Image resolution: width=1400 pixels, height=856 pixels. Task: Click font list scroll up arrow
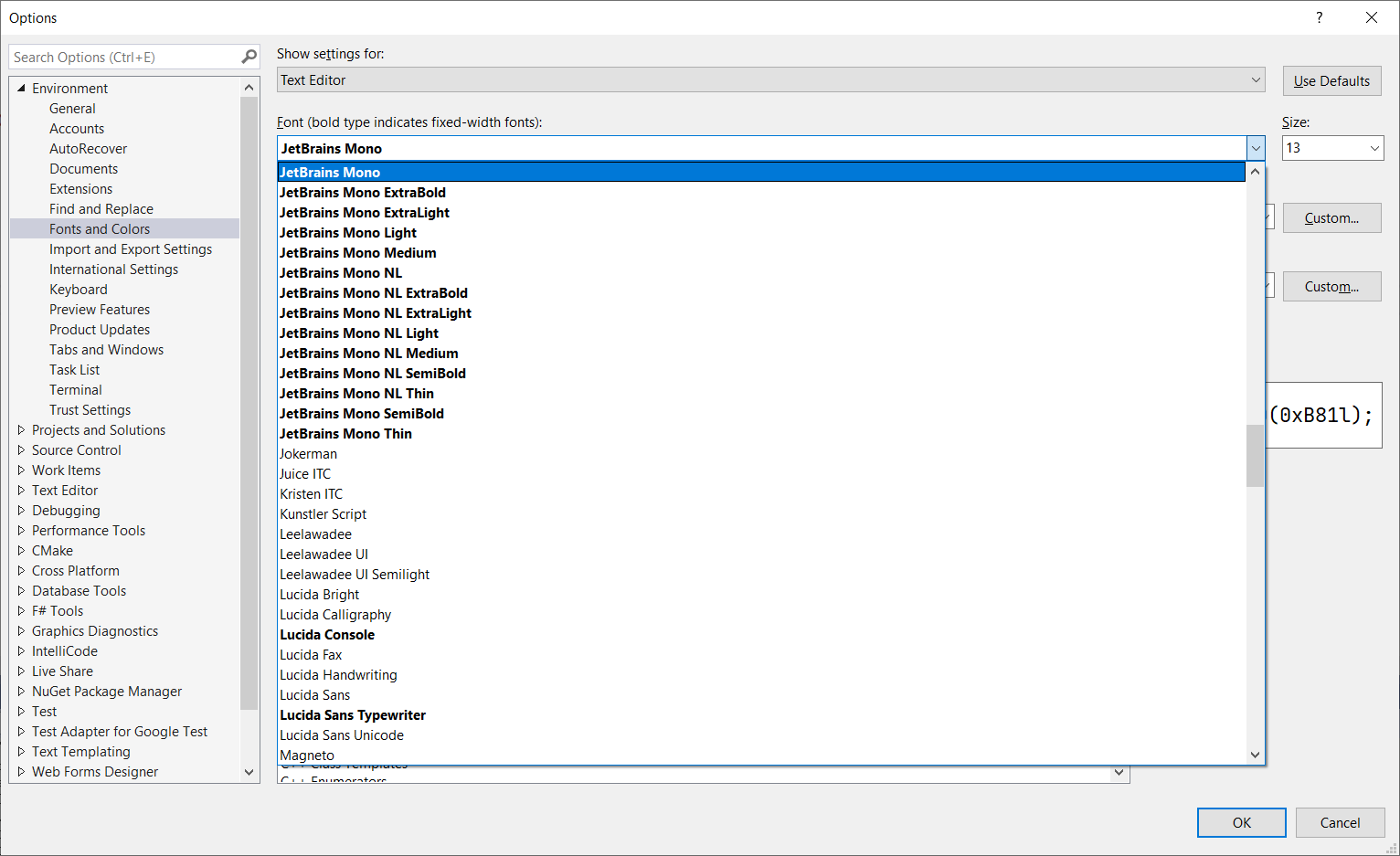[1255, 171]
